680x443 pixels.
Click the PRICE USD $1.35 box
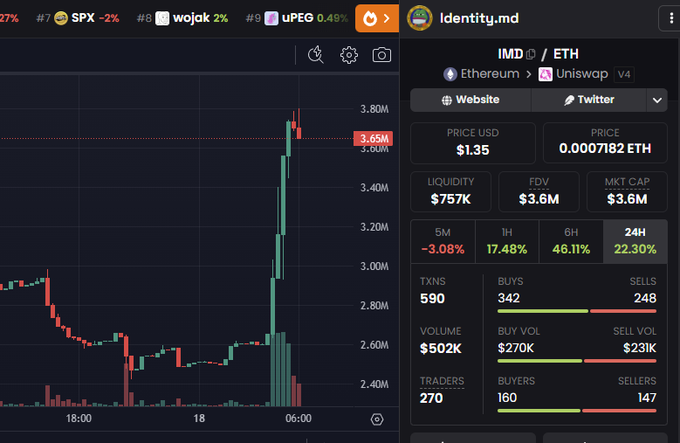point(473,143)
